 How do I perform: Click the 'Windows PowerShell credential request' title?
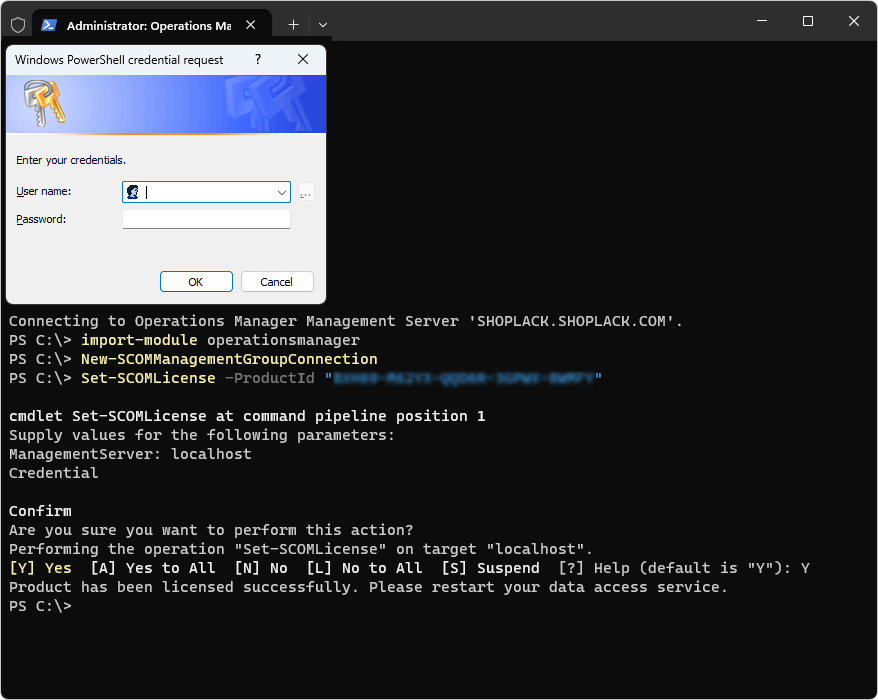click(x=119, y=60)
